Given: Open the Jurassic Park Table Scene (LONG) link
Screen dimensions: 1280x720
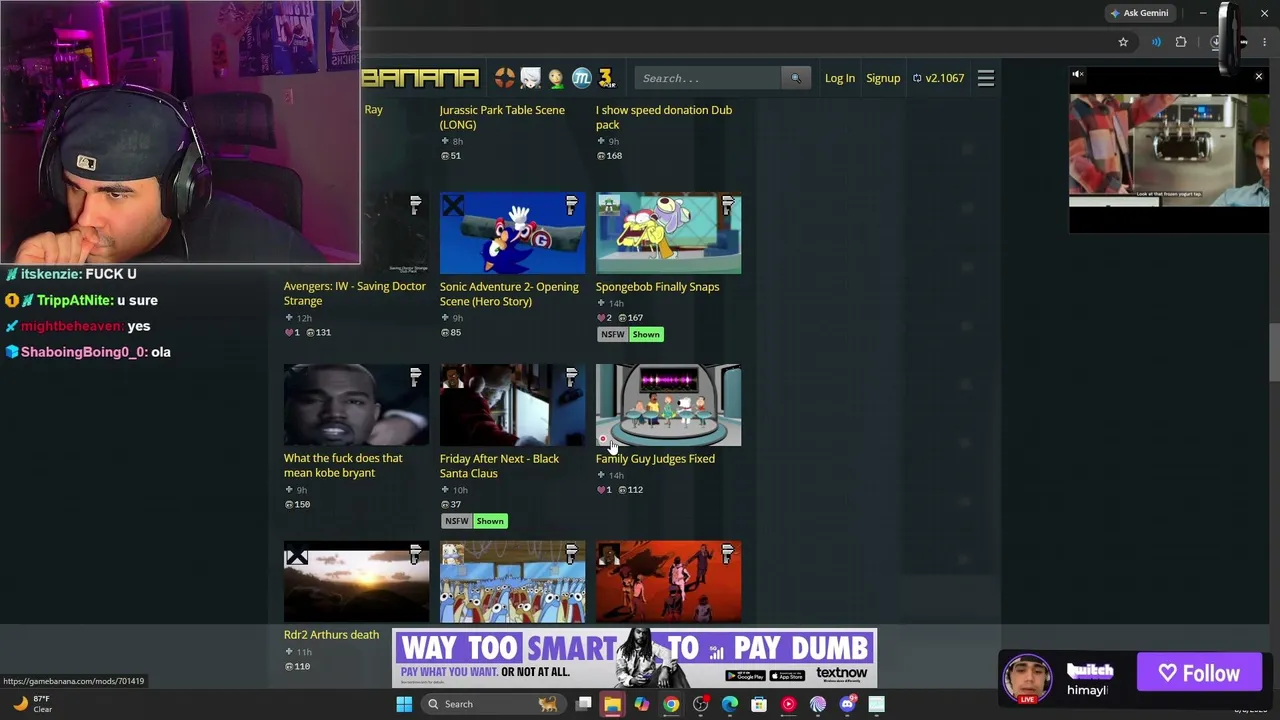Looking at the screenshot, I should tap(502, 117).
